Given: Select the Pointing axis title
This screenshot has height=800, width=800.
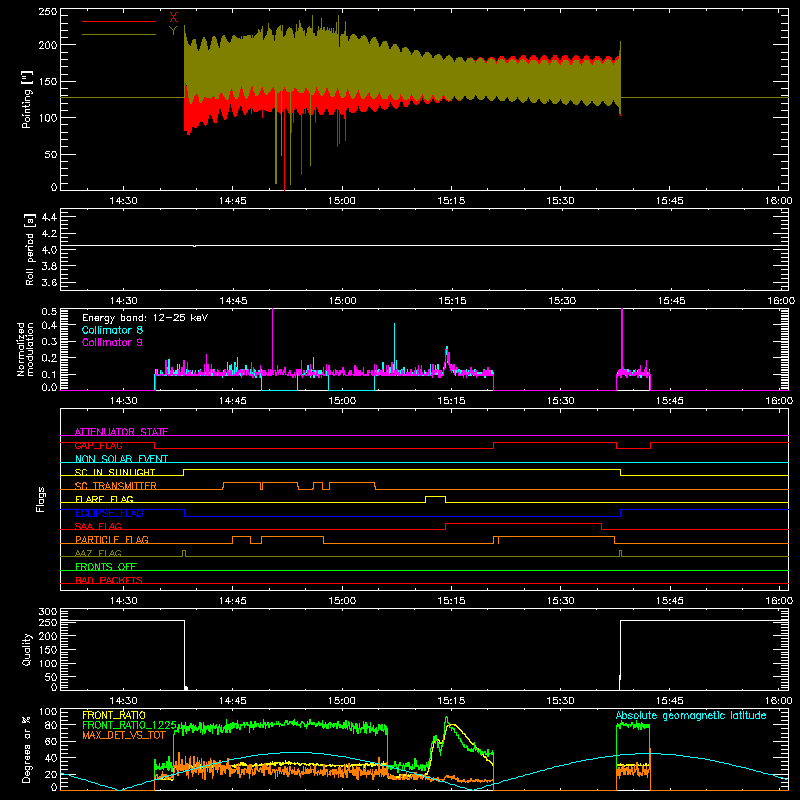Looking at the screenshot, I should 27,99.
